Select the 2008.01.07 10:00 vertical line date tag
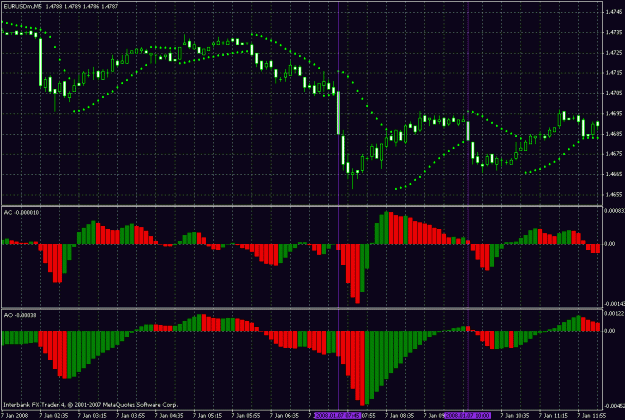 [x=468, y=416]
